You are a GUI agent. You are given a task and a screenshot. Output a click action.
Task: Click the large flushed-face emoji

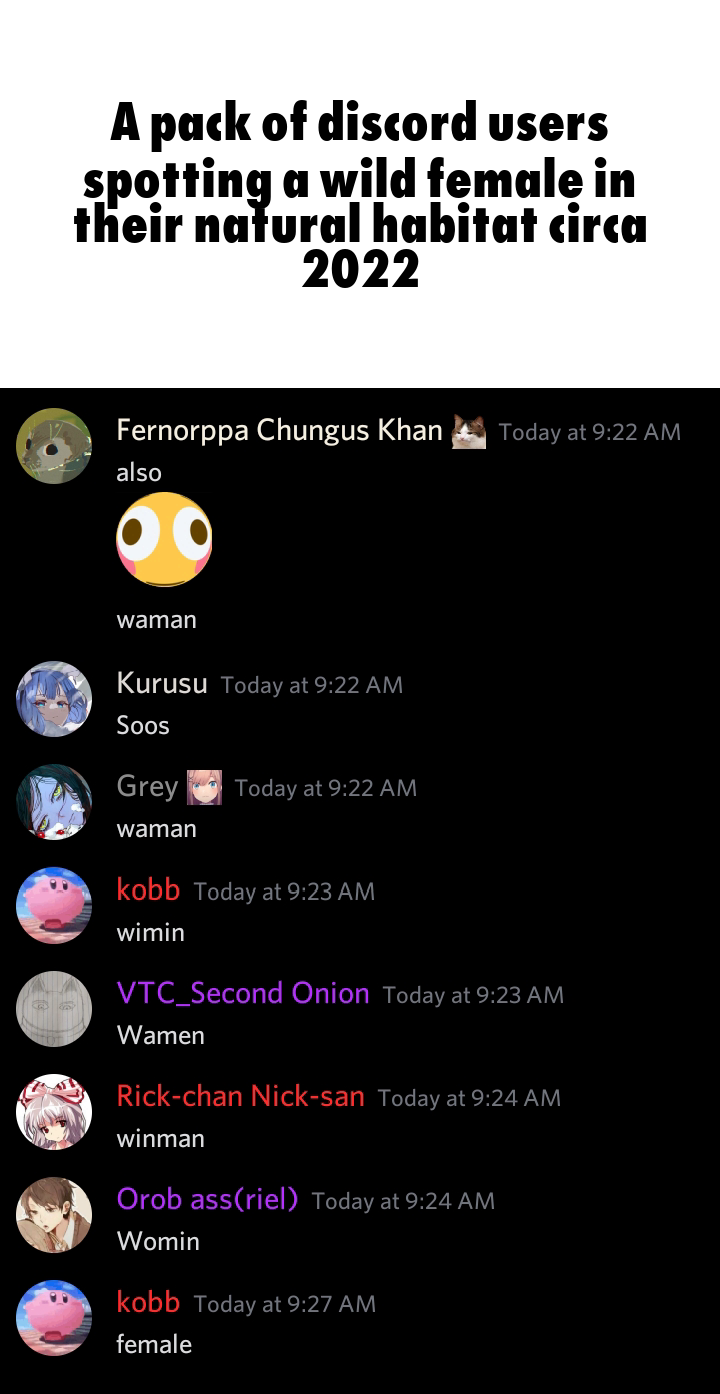pyautogui.click(x=165, y=540)
